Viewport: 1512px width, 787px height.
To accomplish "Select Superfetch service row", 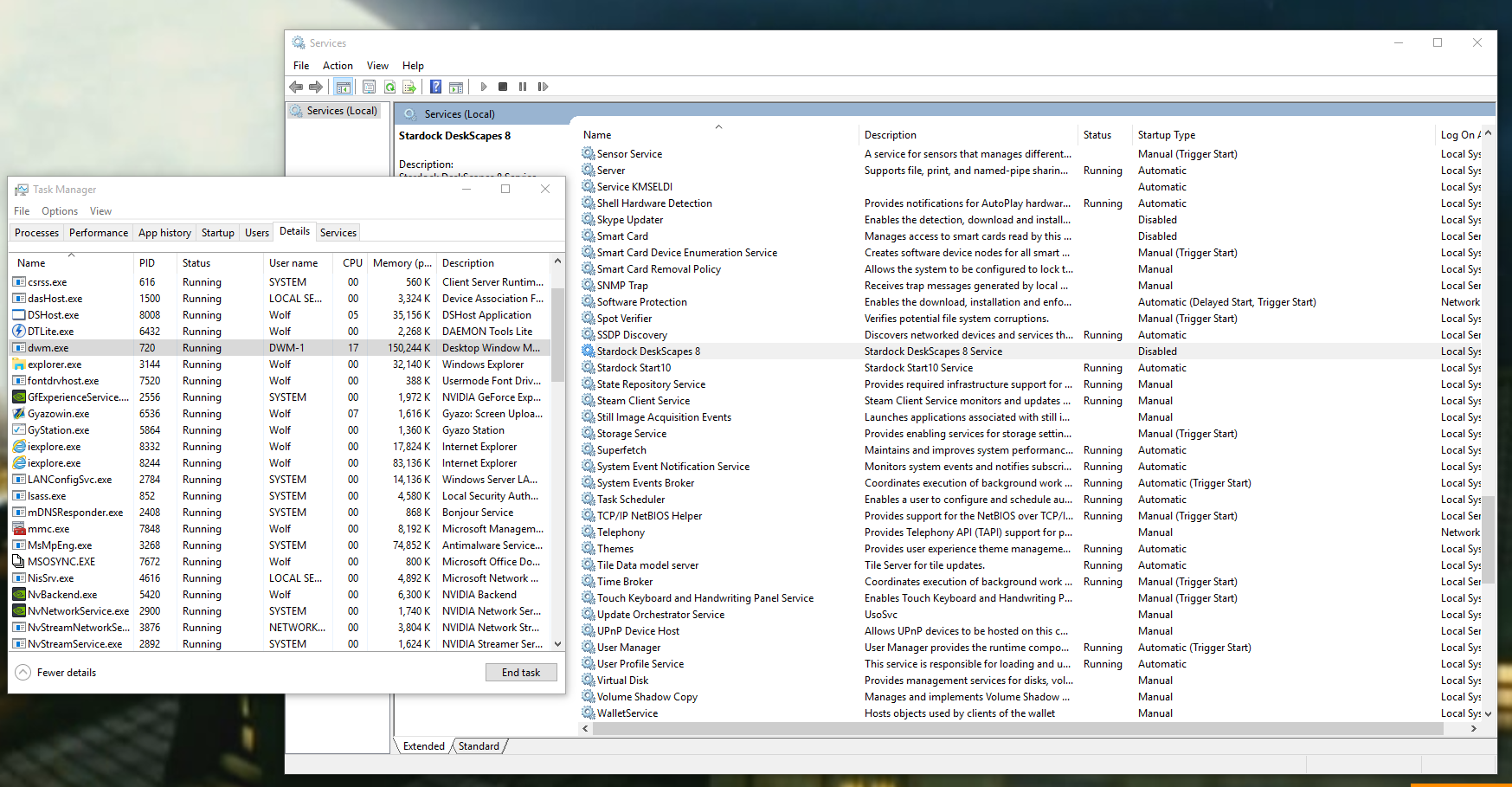I will click(x=1029, y=449).
